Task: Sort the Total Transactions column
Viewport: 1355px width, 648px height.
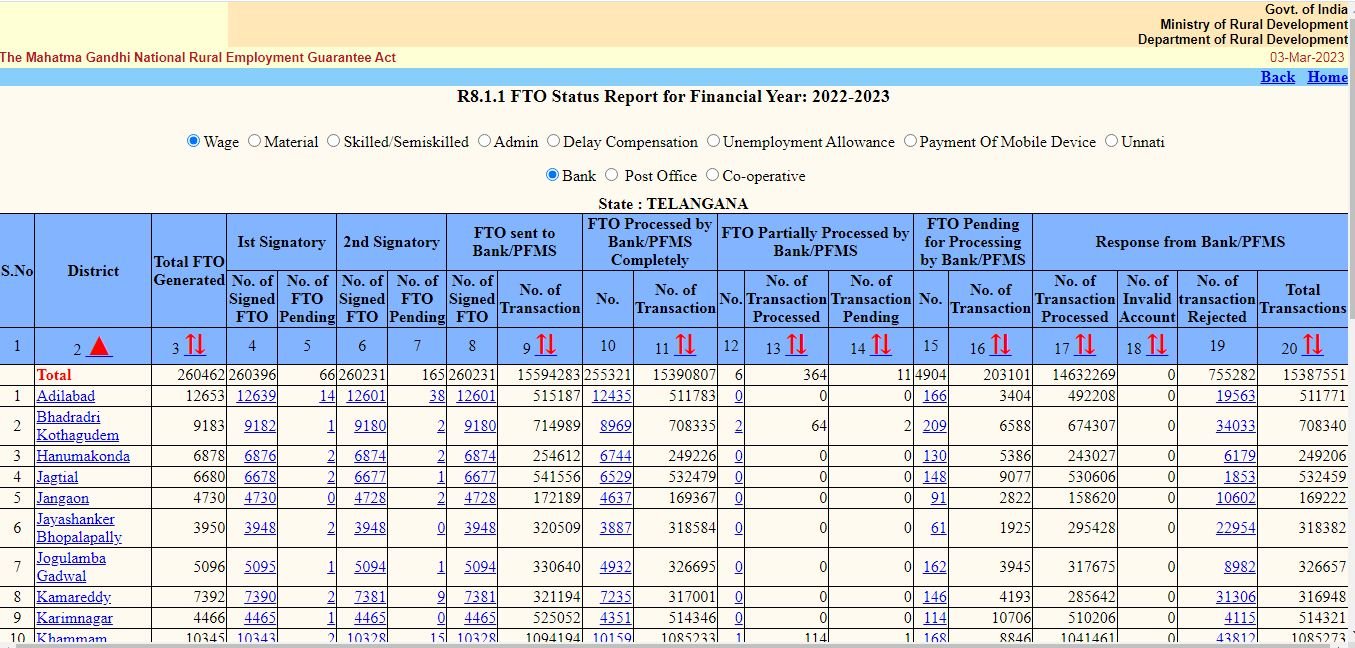Action: click(1313, 346)
